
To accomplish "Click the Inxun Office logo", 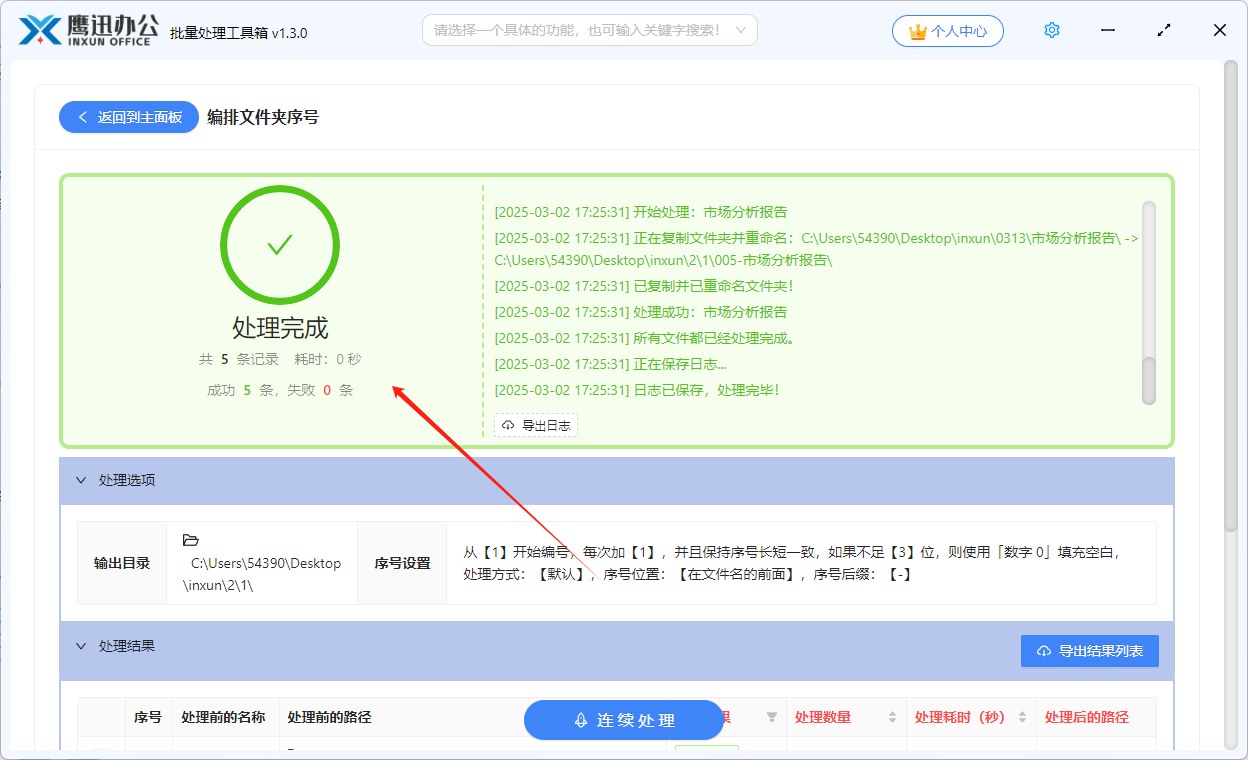I will point(89,31).
